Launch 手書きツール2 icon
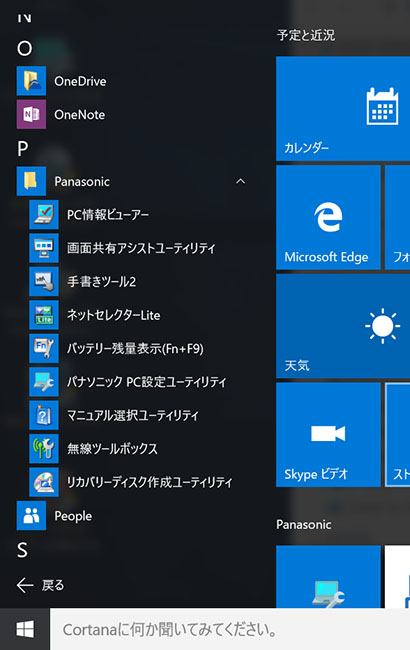 (44, 281)
